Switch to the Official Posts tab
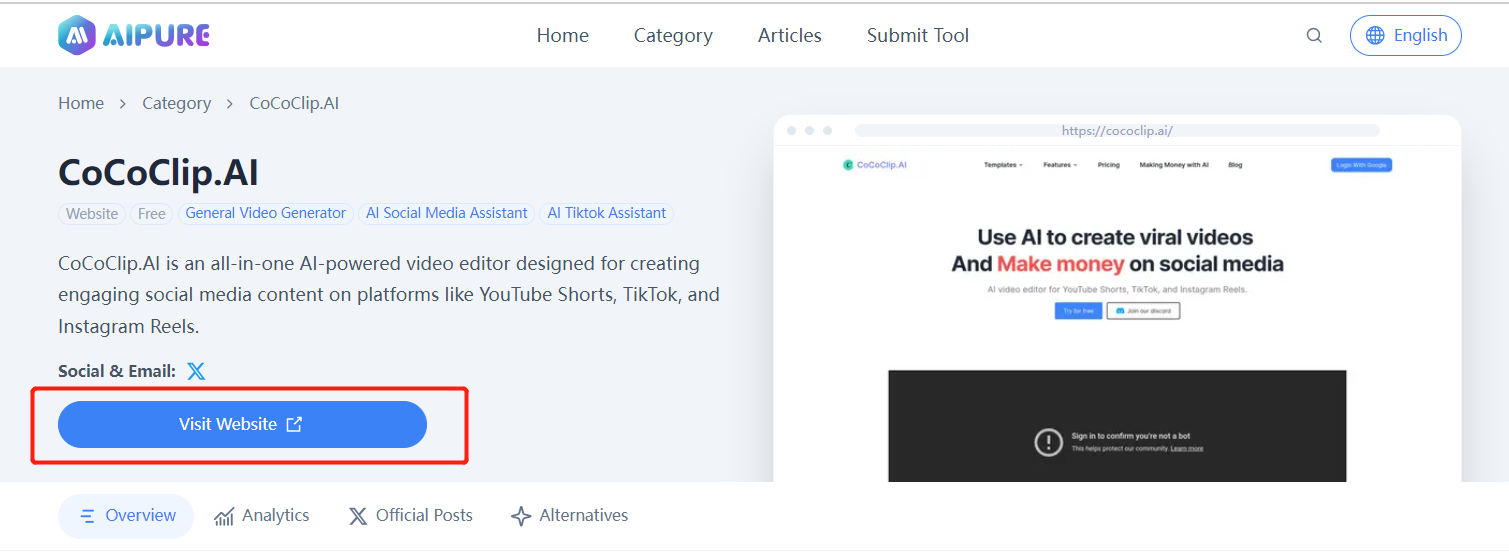This screenshot has height=554, width=1509. (411, 516)
